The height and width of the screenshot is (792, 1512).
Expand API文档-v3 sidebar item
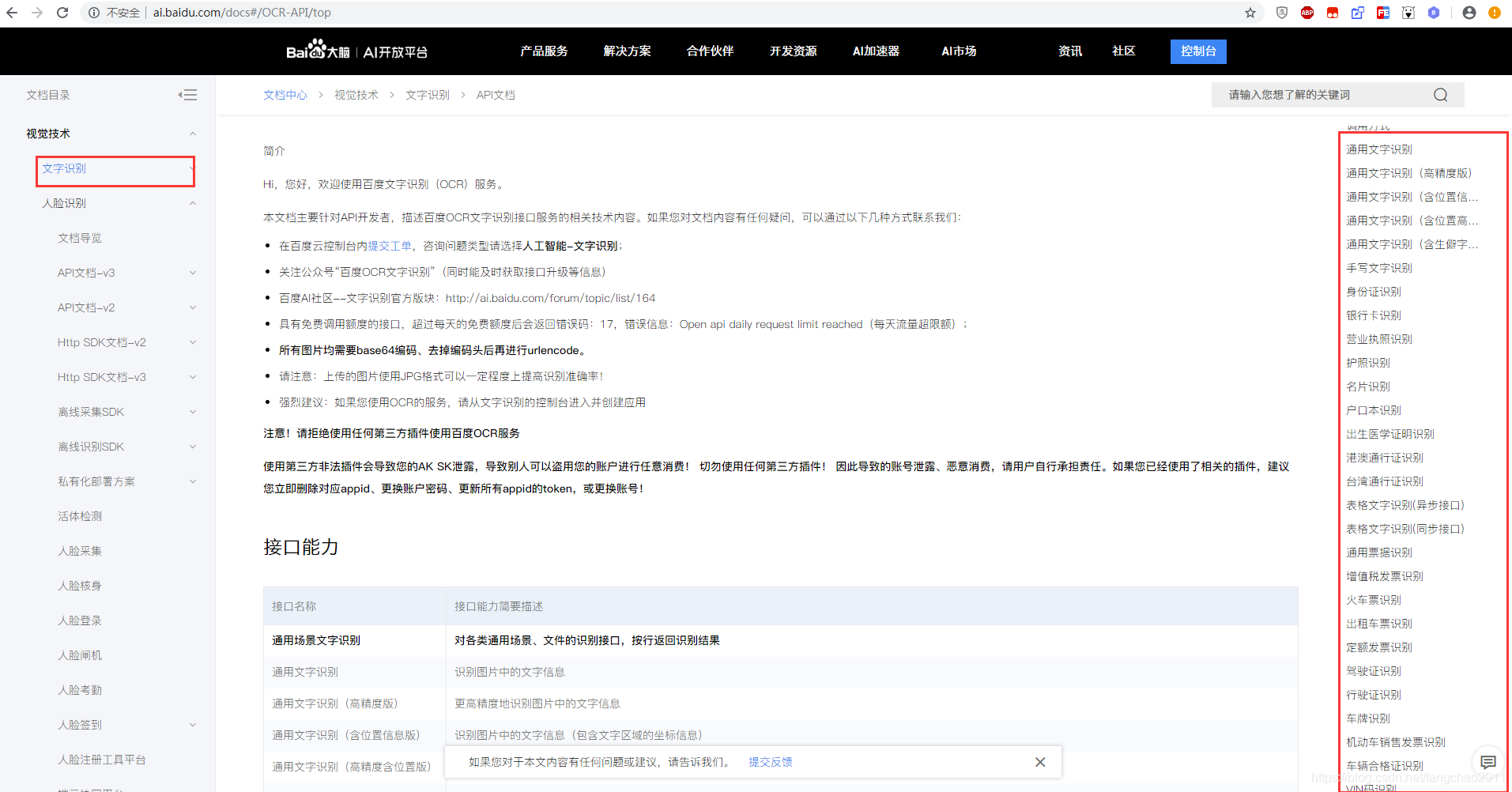coord(192,273)
